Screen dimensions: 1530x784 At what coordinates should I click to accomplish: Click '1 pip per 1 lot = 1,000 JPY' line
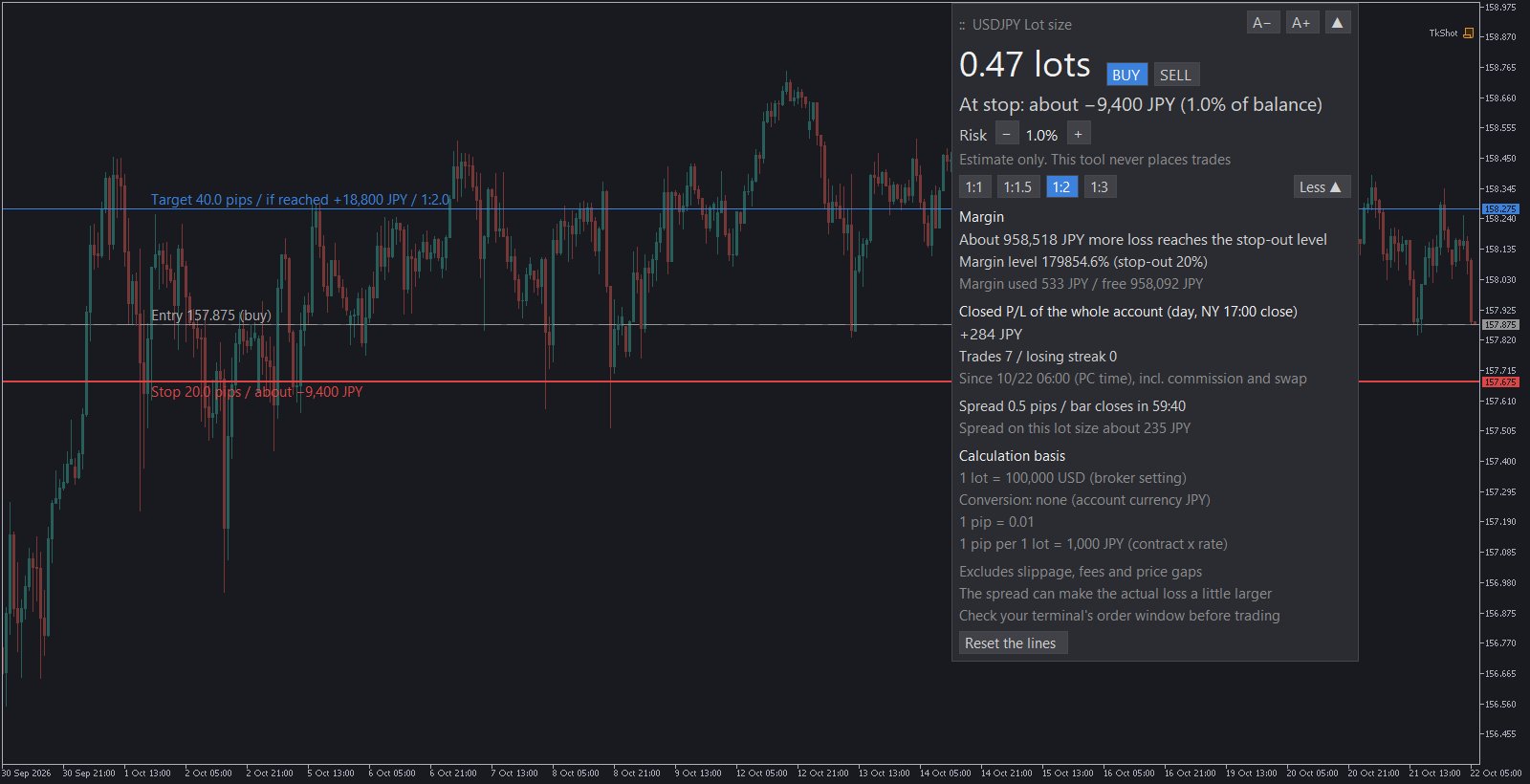[1093, 544]
